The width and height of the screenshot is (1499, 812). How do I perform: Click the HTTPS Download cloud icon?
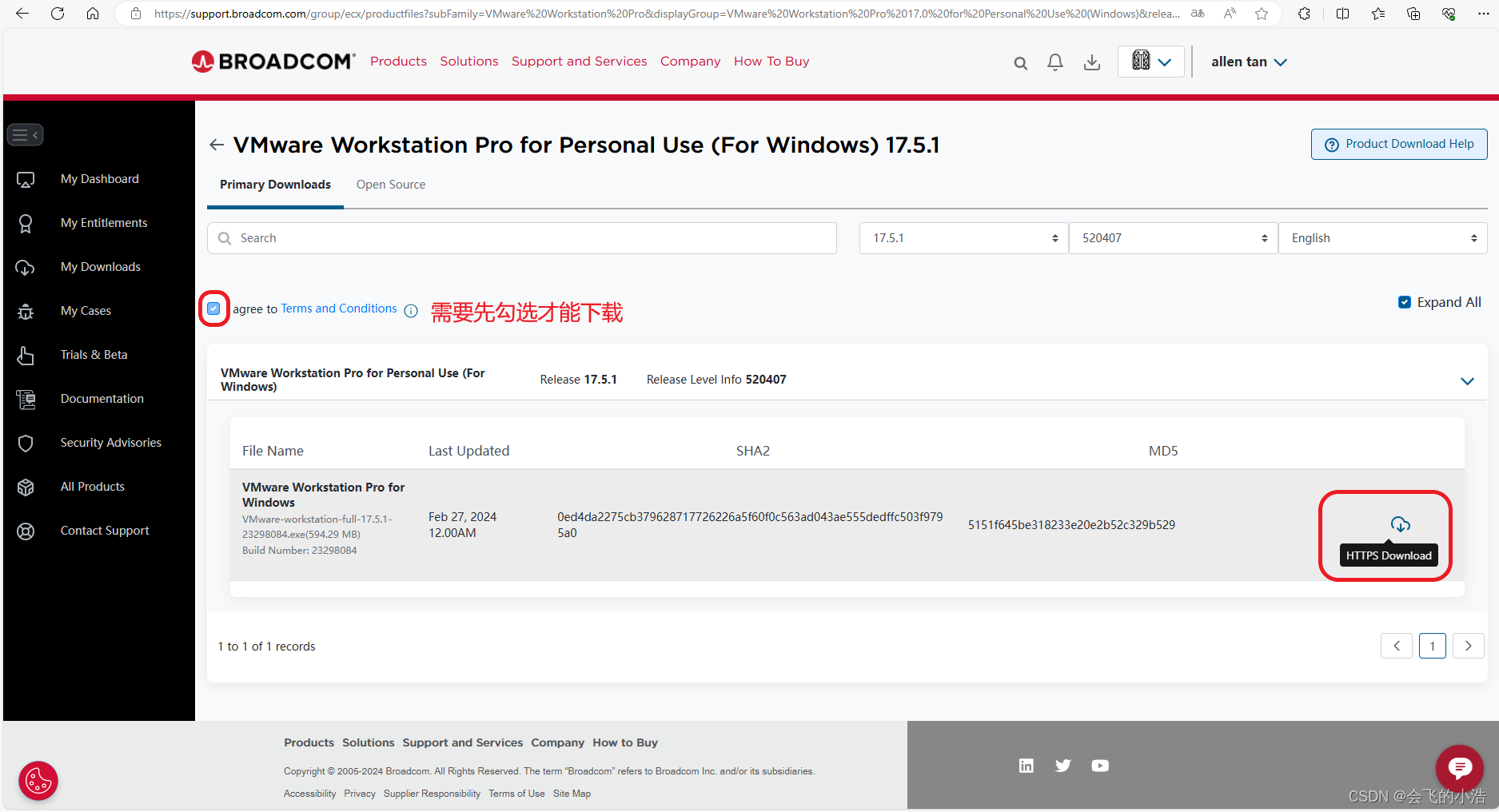1400,524
